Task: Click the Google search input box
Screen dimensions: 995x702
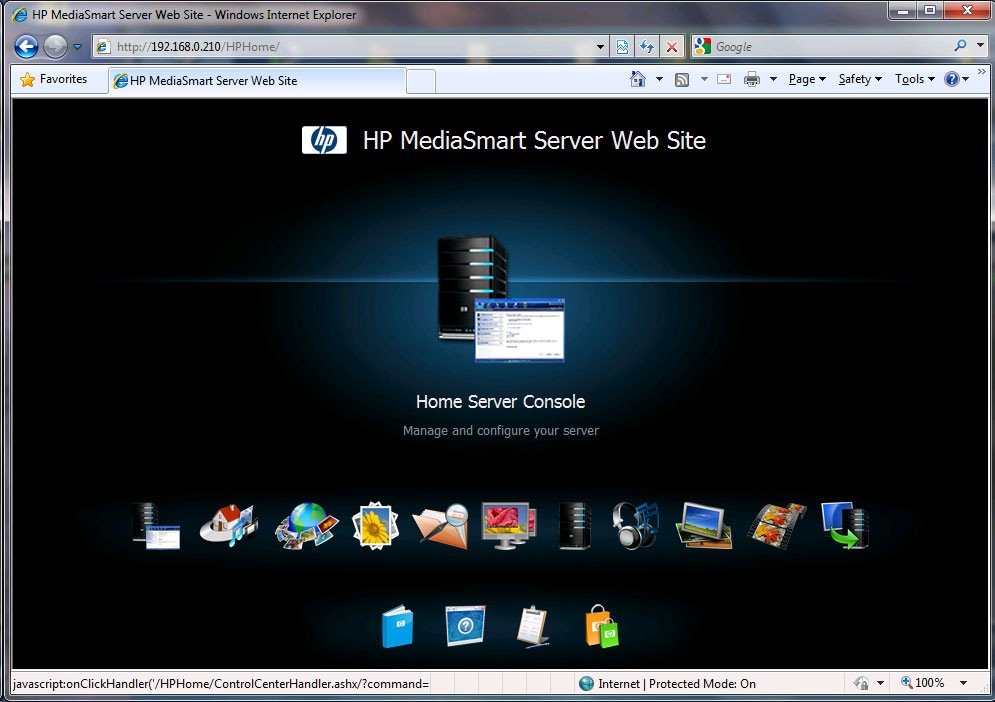Action: (x=831, y=46)
